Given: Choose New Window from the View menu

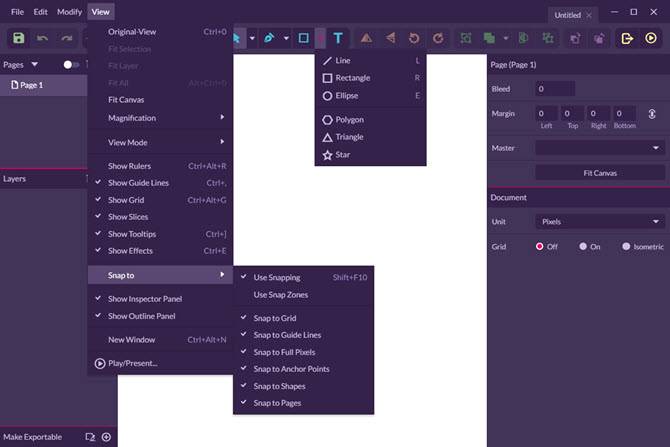Looking at the screenshot, I should (x=160, y=340).
